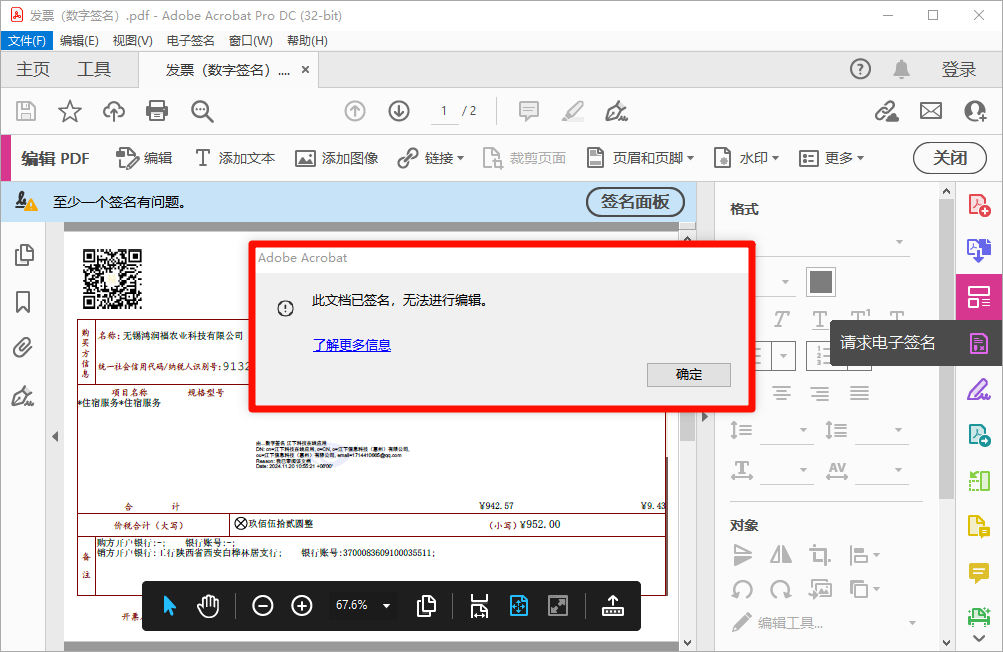Click the sign document pen icon in toolbar

[x=617, y=111]
